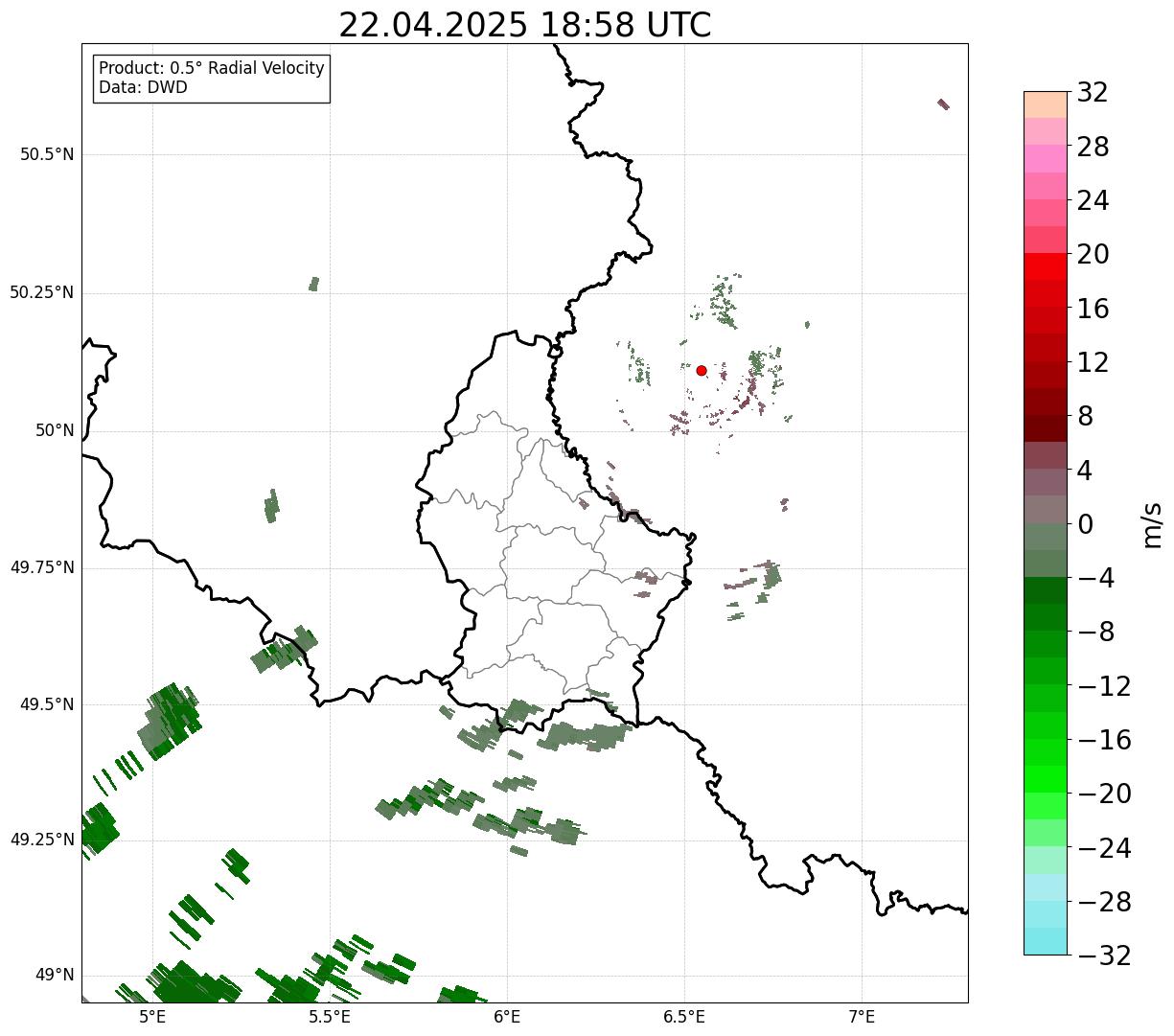Screen dimensions: 1174x1036
Task: Click the 6°E longitude tick label
Action: (507, 1017)
